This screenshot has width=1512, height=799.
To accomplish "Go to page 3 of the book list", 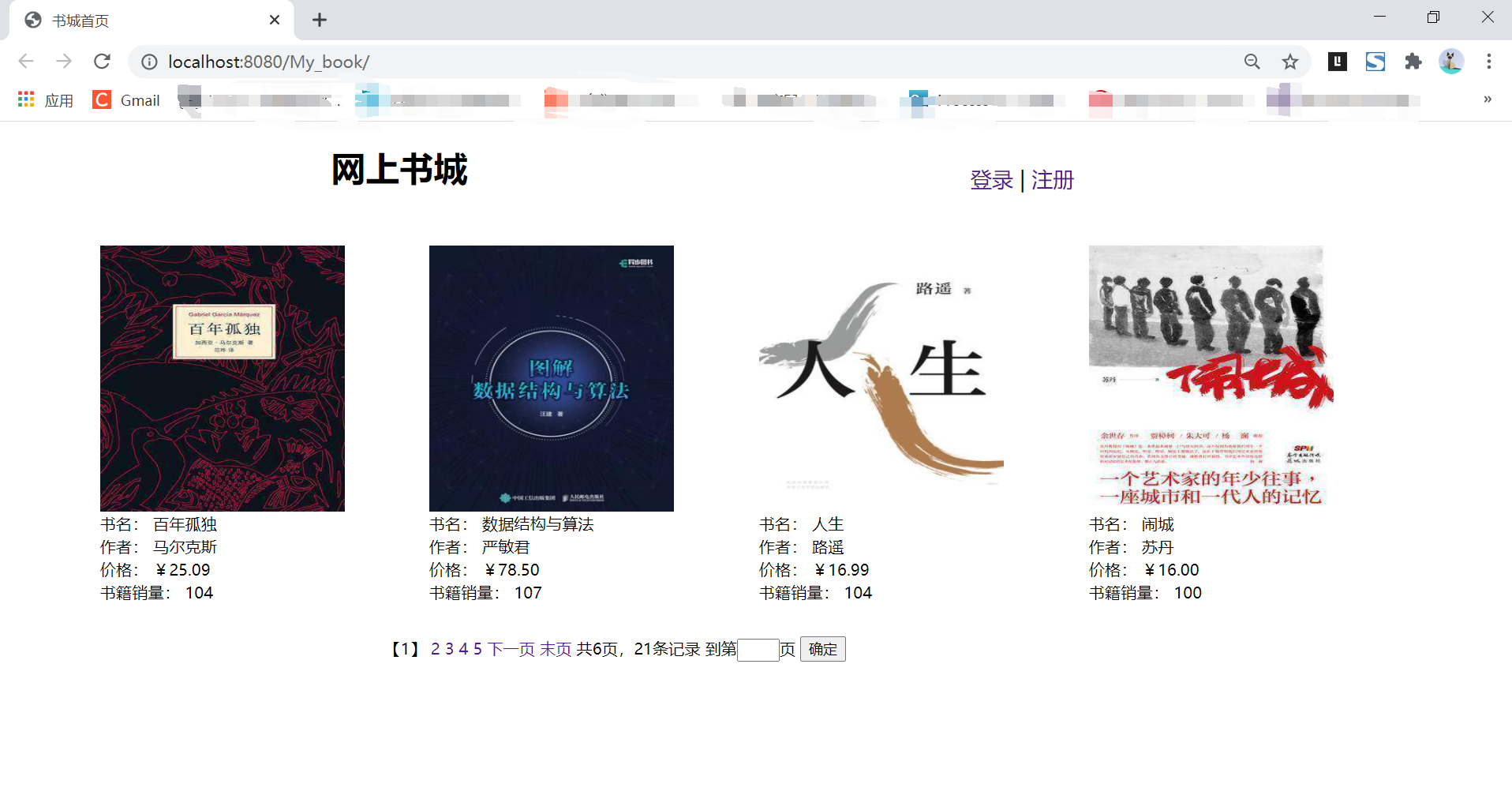I will coord(450,649).
